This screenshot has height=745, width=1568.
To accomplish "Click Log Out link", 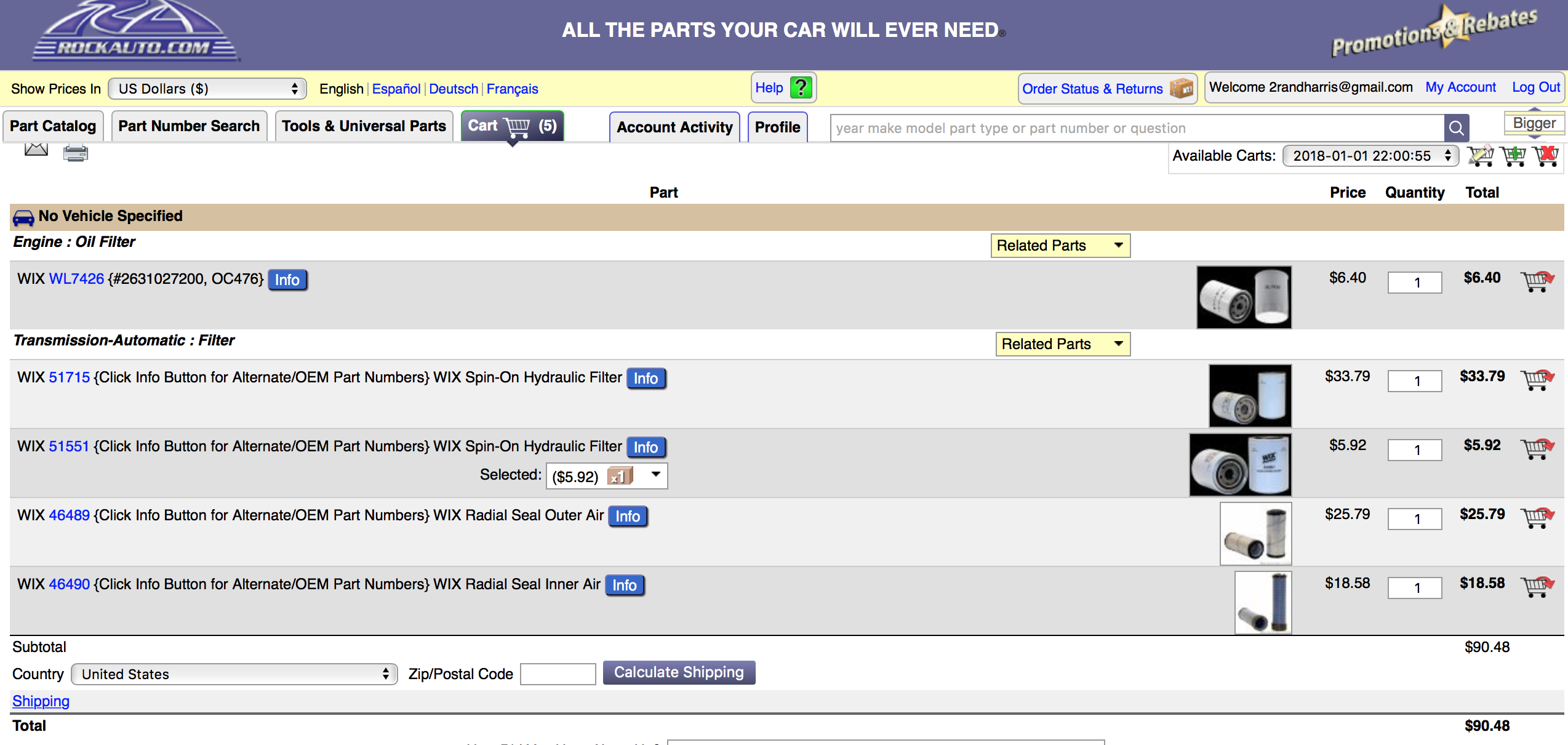I will (1536, 87).
